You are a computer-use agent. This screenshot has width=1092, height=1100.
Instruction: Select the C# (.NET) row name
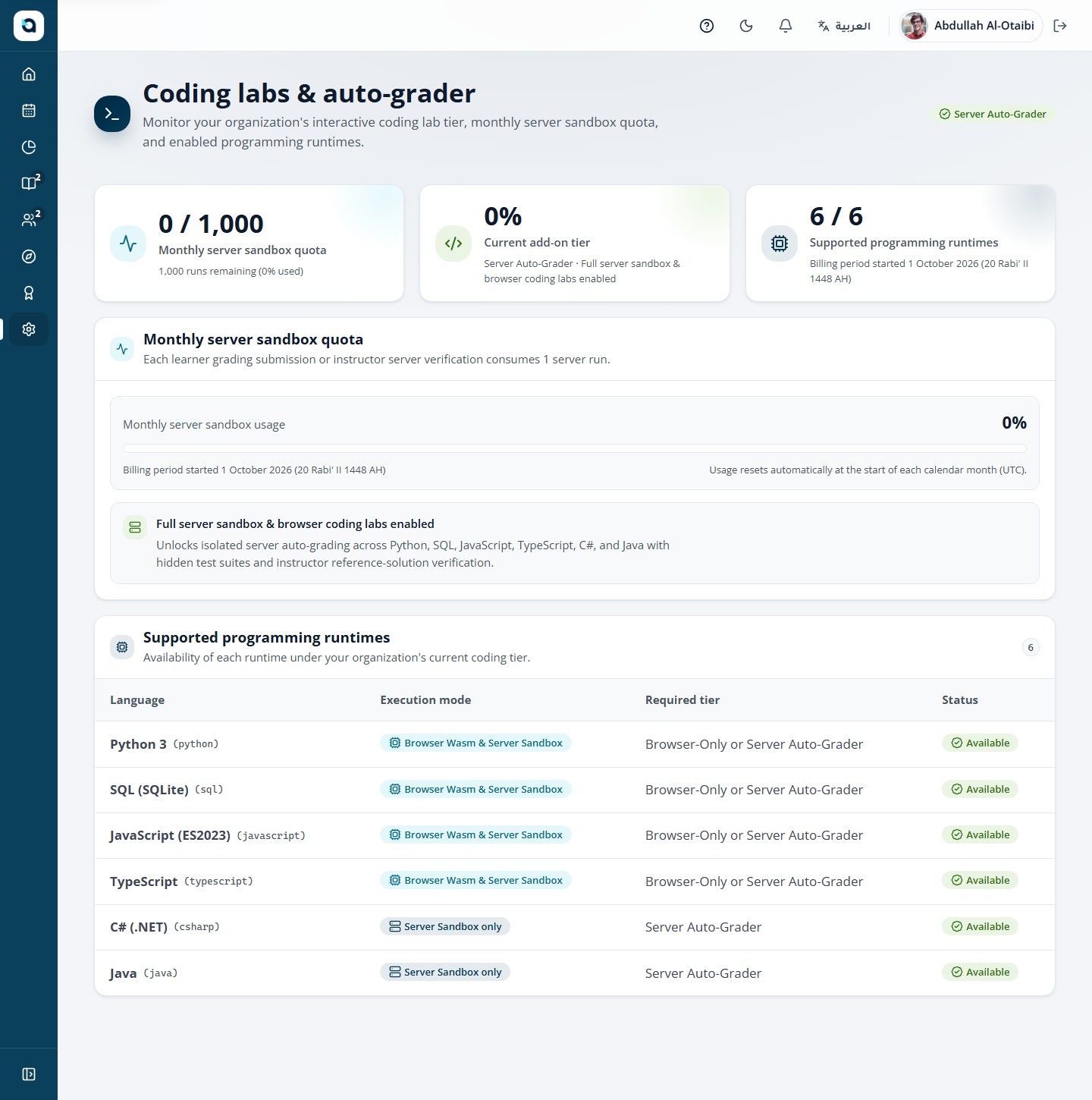click(139, 927)
